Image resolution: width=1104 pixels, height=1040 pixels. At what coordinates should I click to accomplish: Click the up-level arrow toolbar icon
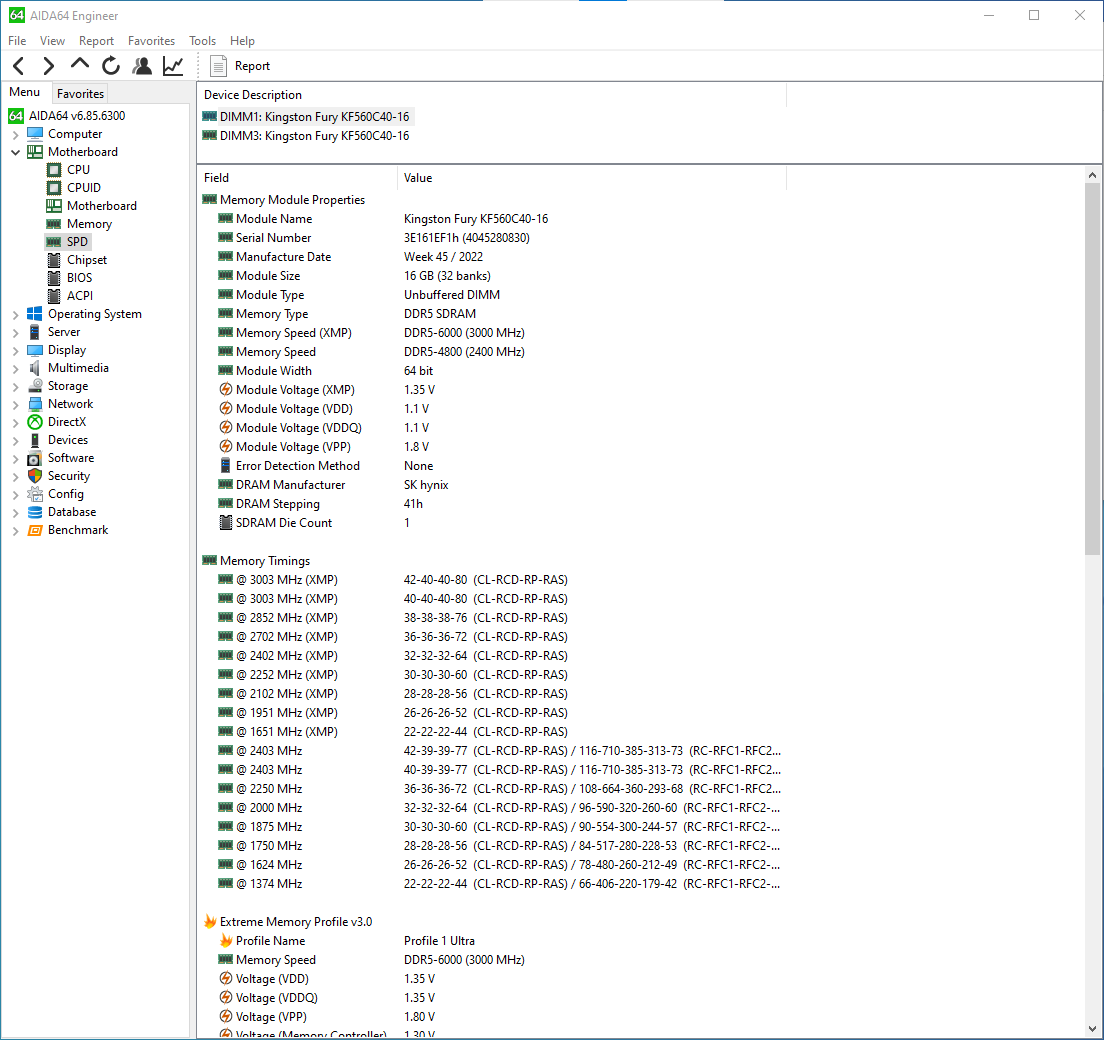(x=80, y=64)
